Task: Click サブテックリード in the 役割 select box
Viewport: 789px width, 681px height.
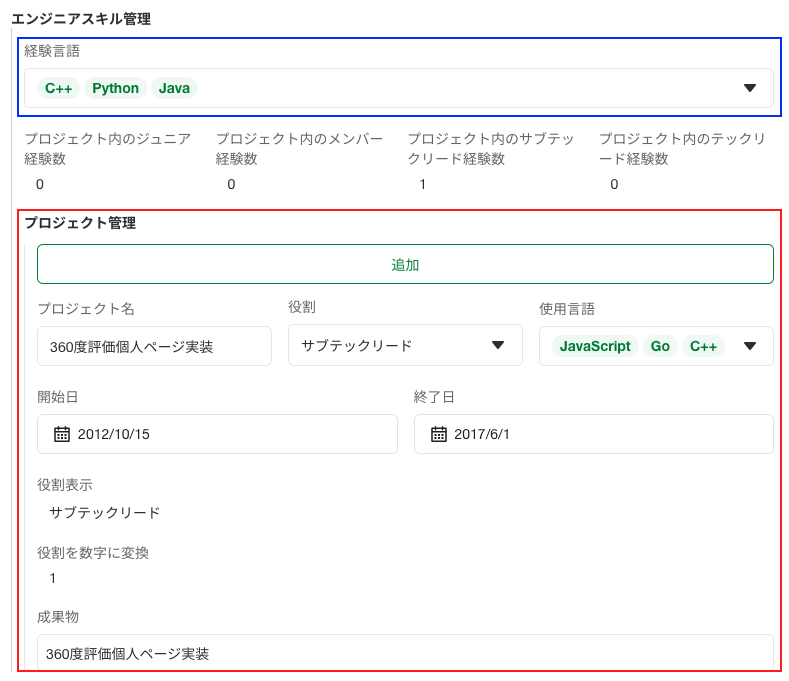Action: [x=357, y=346]
